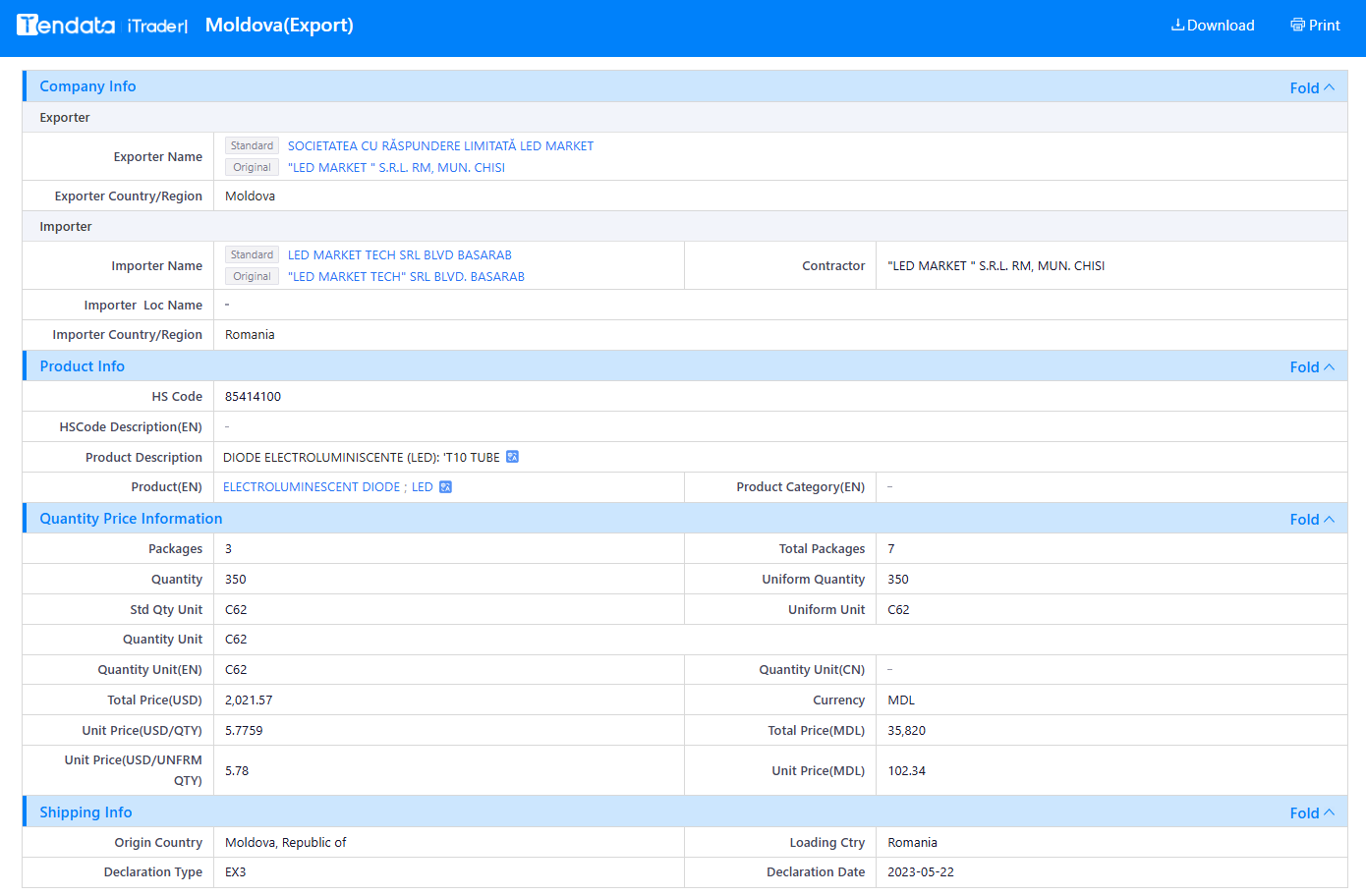Screen dimensions: 1366x896
Task: Open SOCIETATEA CU RĂSPUNDERE LIMITATĂ LED MARKET link
Action: pos(440,145)
